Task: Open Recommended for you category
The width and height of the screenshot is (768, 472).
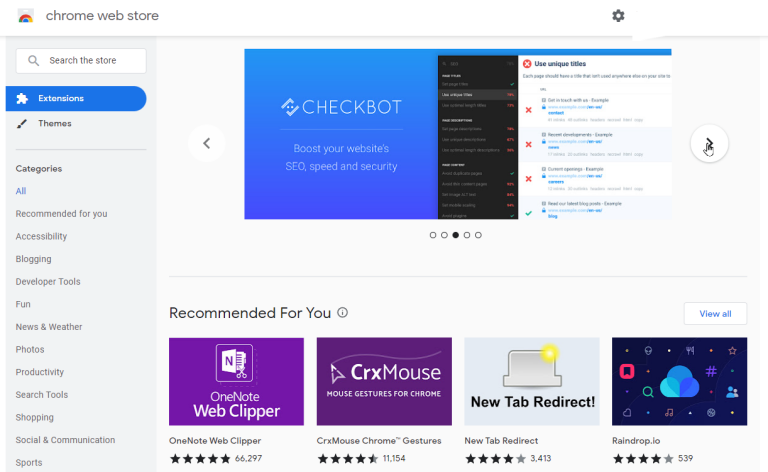Action: point(61,214)
